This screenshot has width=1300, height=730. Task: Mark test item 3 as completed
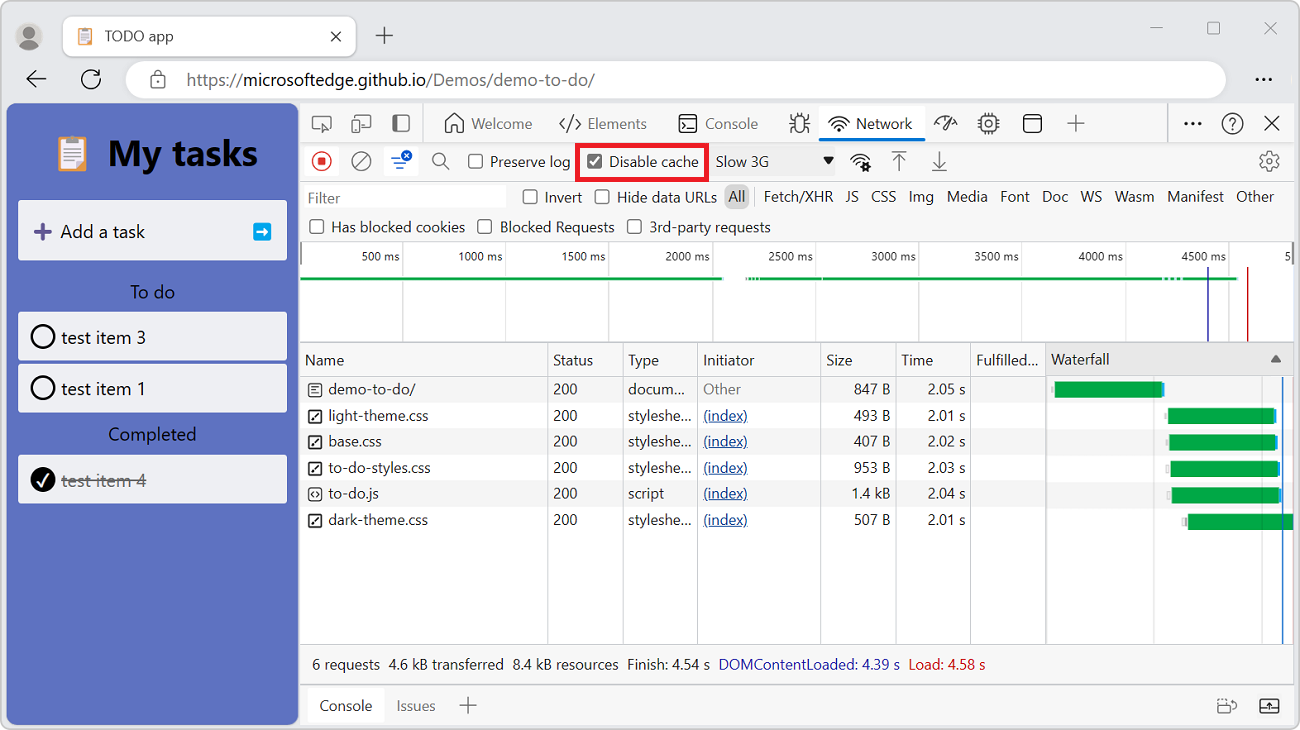coord(42,337)
